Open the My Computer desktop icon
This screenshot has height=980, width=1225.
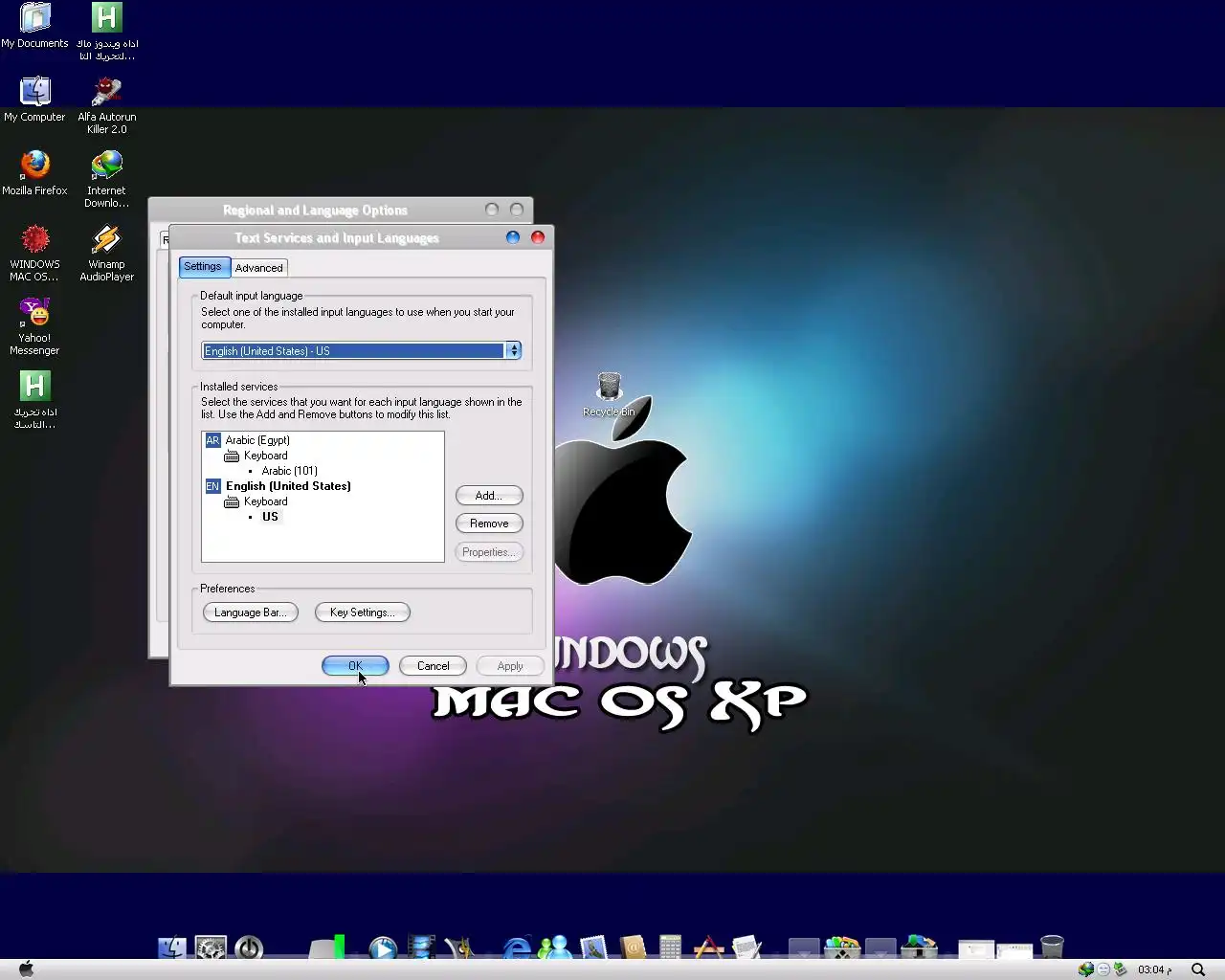(x=34, y=100)
